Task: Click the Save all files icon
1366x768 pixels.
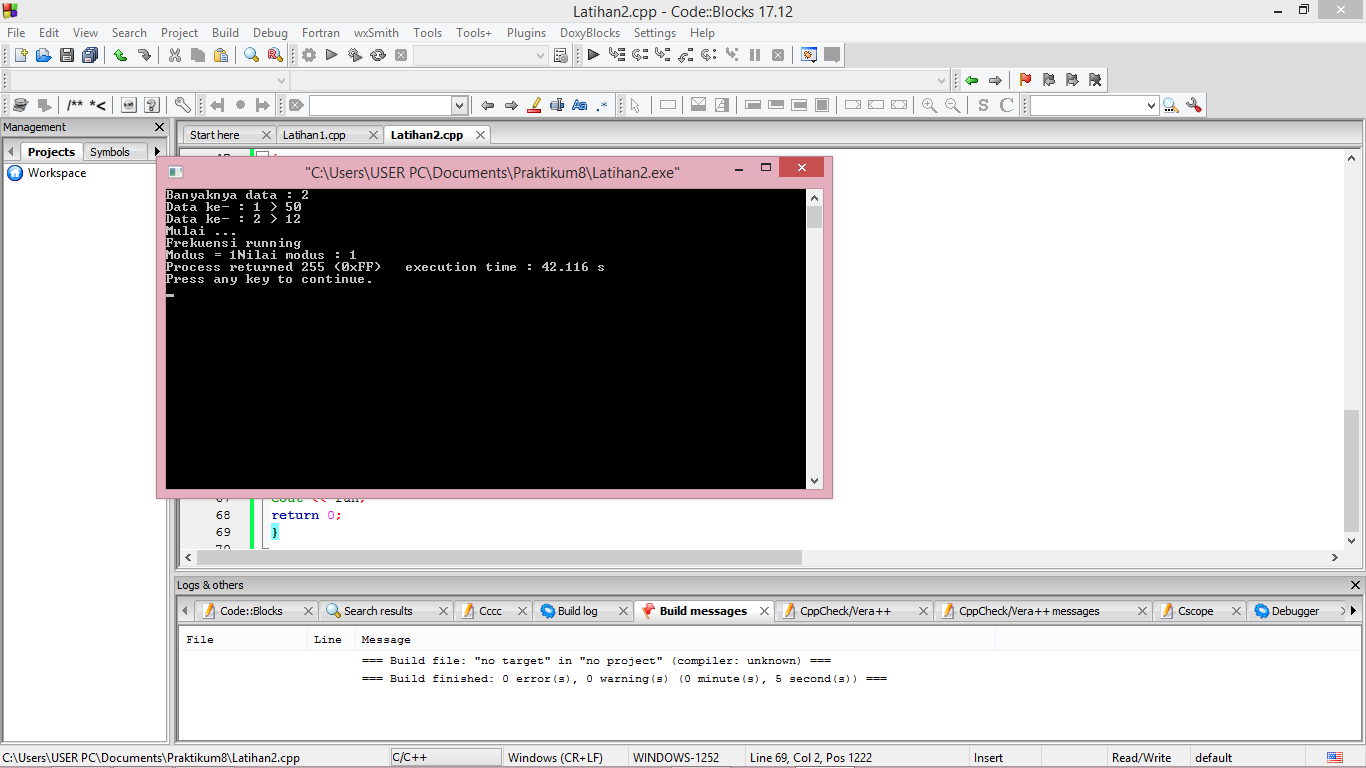Action: pos(90,56)
